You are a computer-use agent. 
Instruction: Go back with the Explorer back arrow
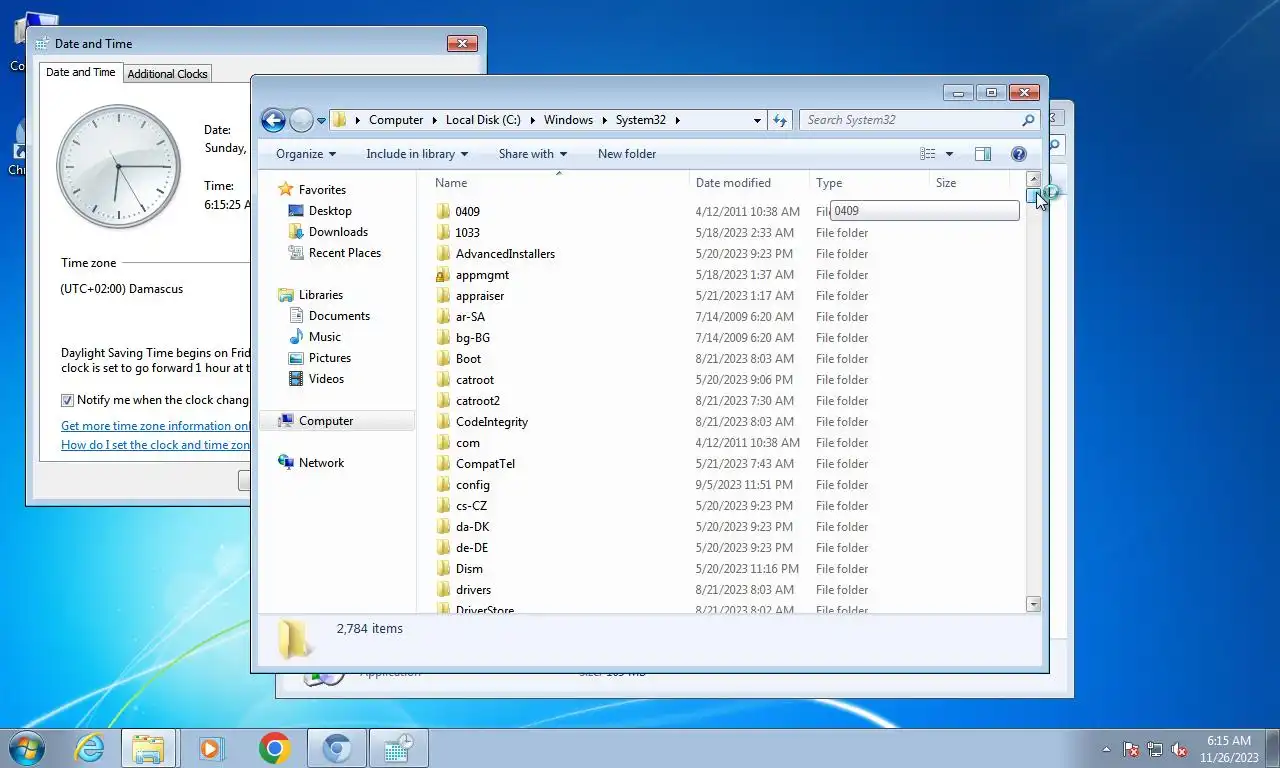273,120
